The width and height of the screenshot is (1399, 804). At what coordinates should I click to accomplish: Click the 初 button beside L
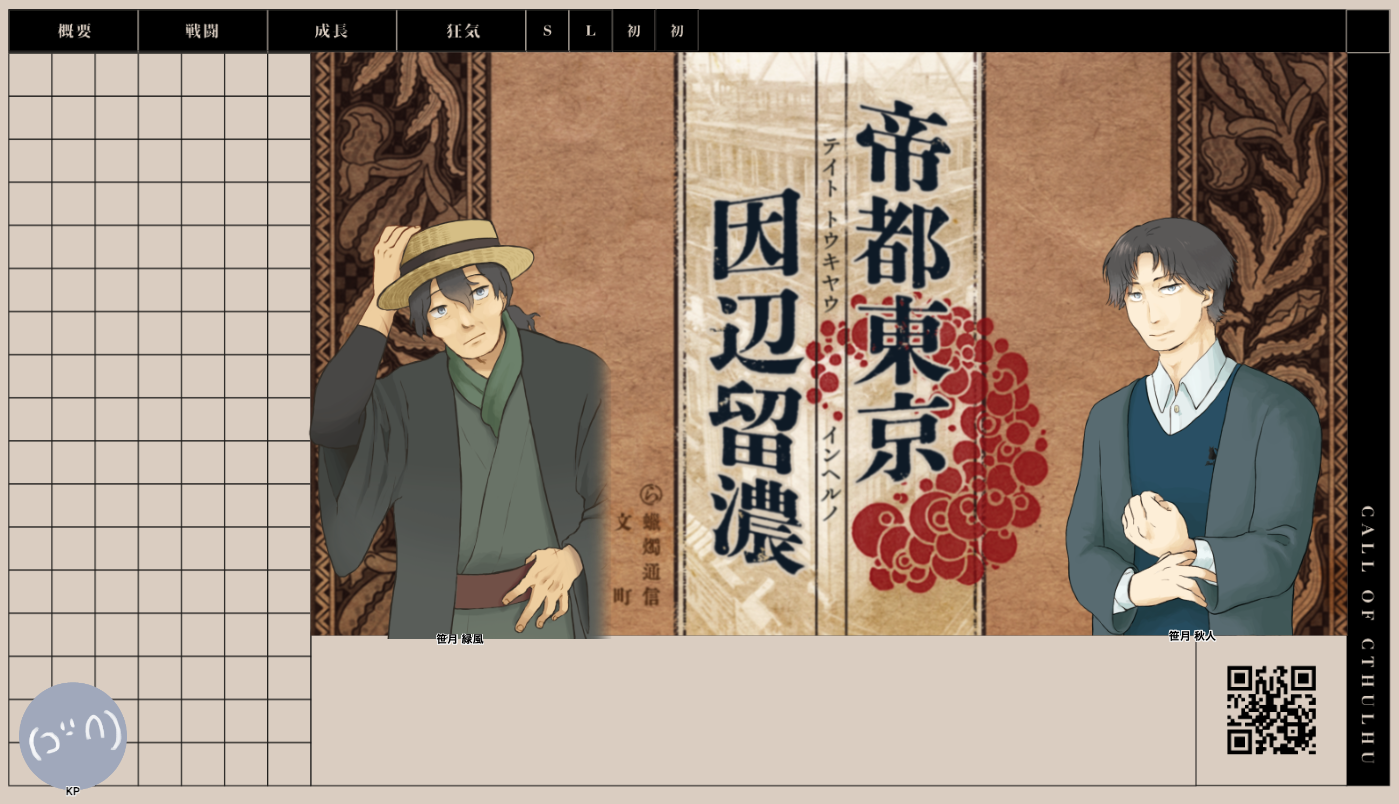point(633,31)
